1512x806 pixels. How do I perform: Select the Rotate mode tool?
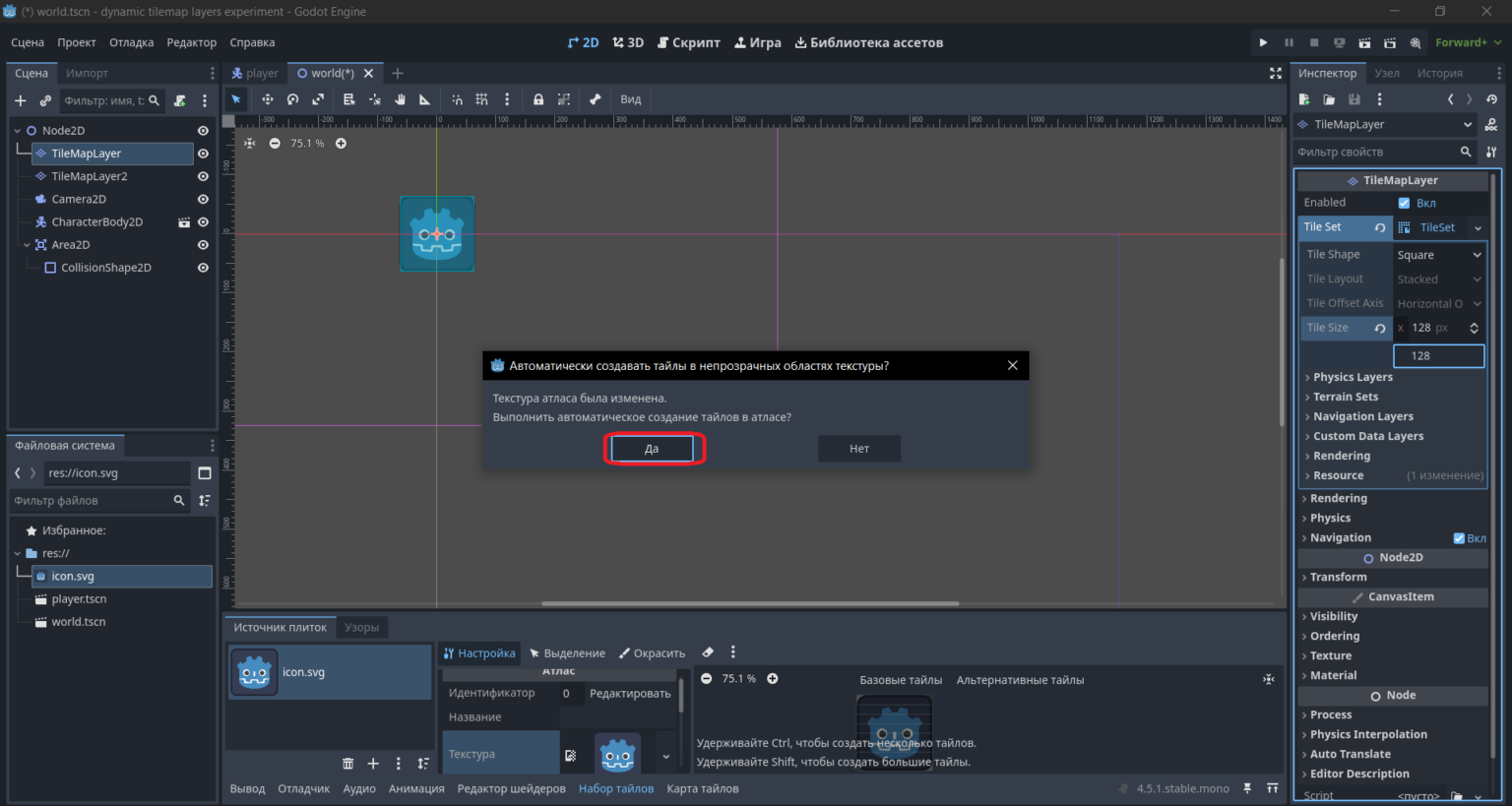pos(292,99)
